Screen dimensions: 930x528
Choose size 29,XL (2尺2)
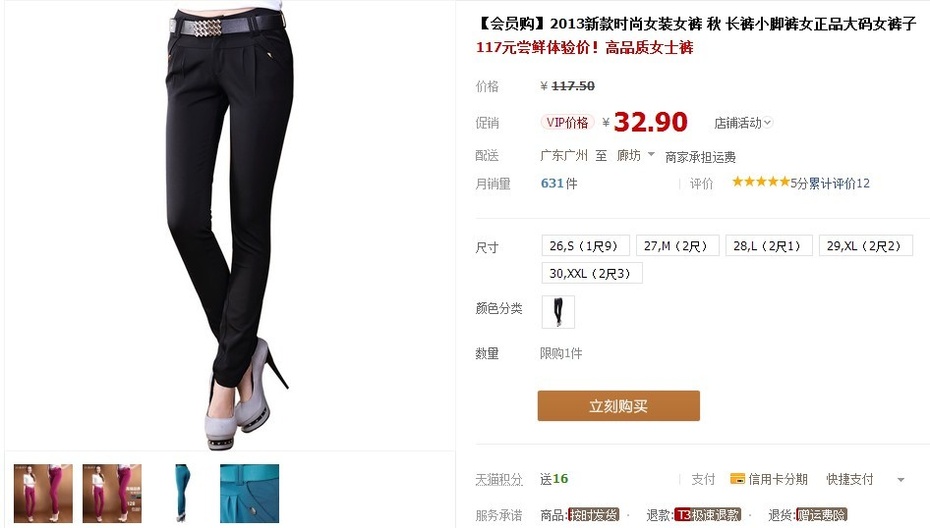pyautogui.click(x=865, y=246)
